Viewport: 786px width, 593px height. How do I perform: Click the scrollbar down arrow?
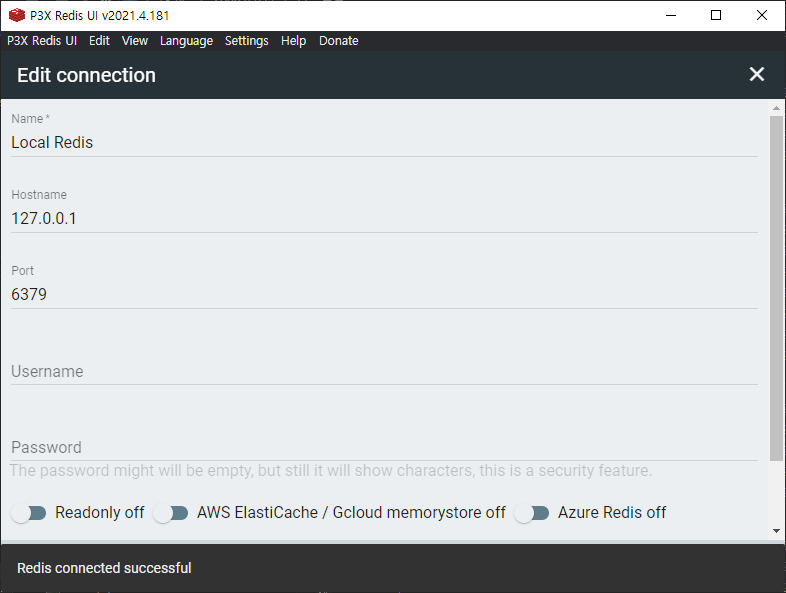[776, 531]
